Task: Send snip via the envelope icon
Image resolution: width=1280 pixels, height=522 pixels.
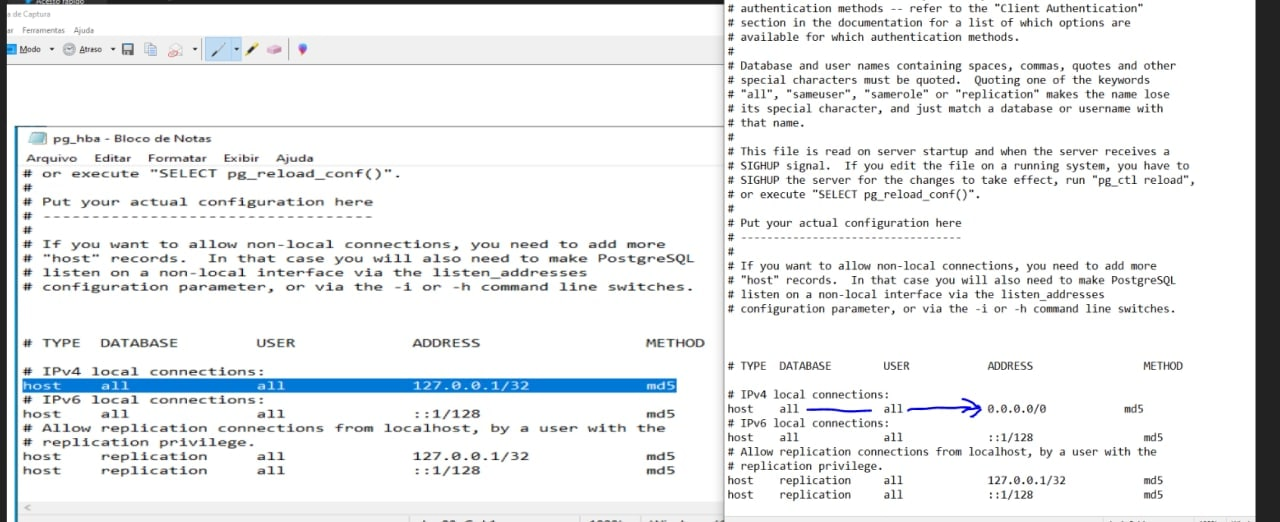Action: click(174, 49)
